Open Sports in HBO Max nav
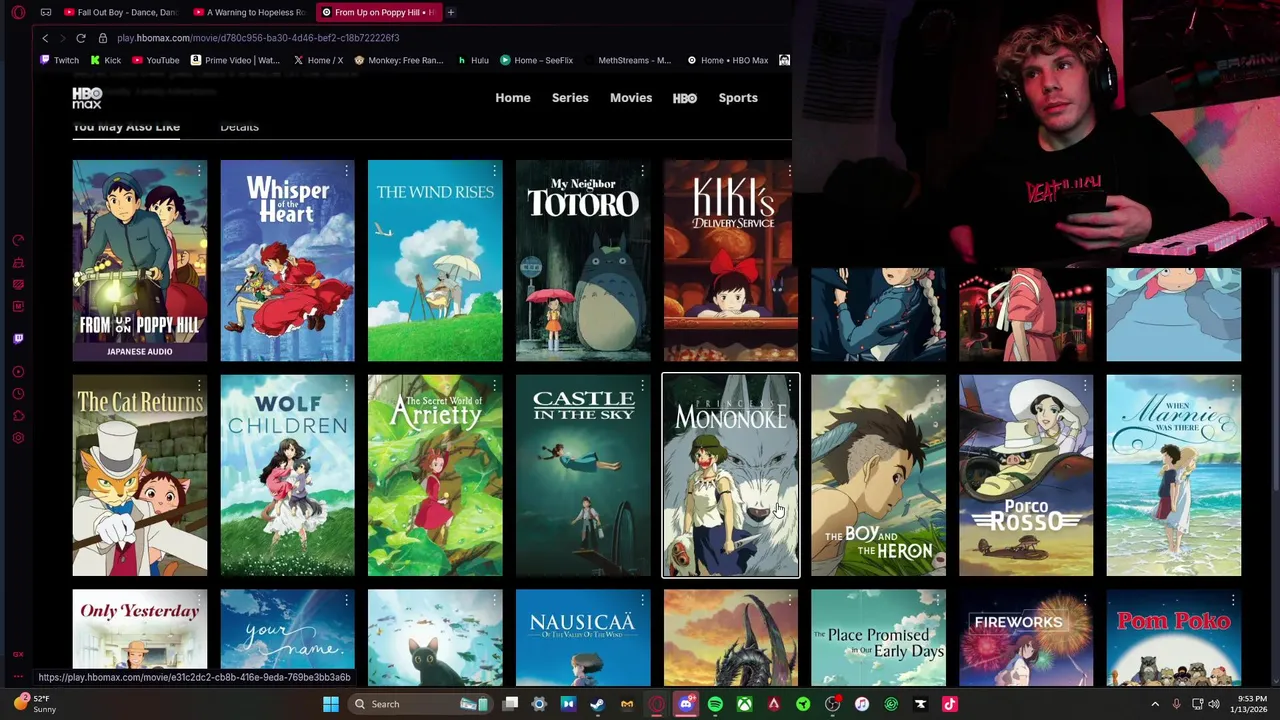The image size is (1280, 720). (x=738, y=98)
